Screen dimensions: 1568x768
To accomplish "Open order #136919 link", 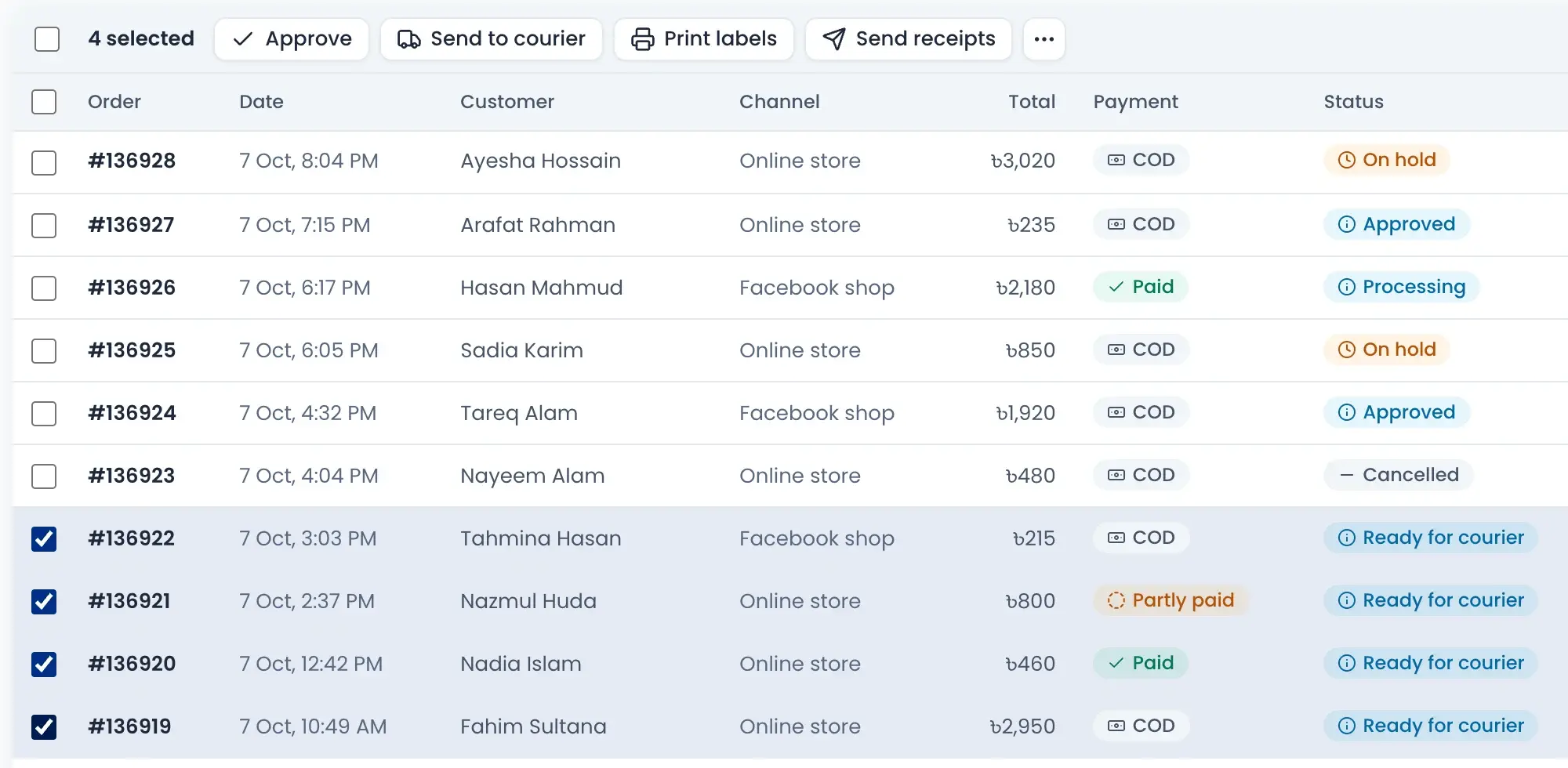I will pyautogui.click(x=129, y=726).
